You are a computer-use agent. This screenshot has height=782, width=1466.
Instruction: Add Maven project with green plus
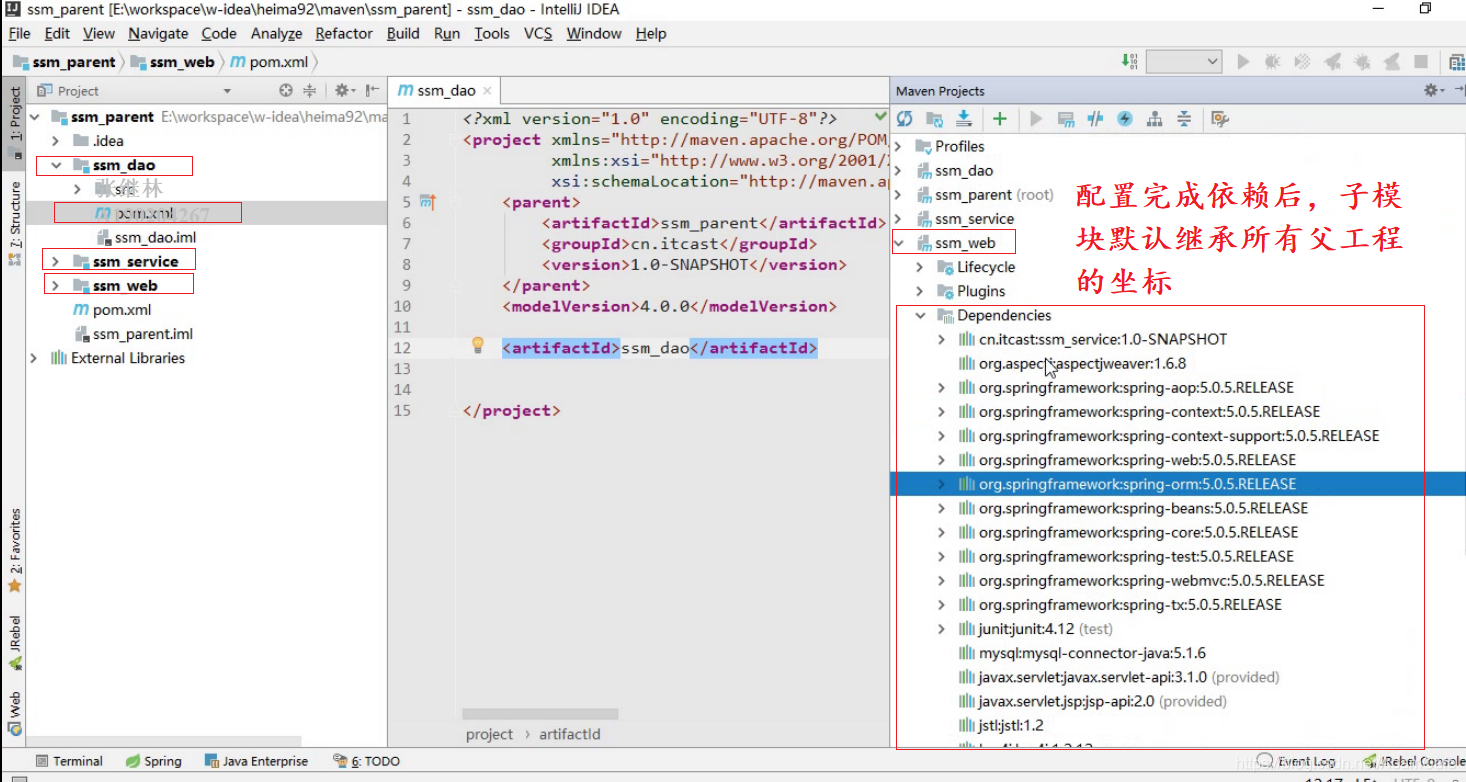pos(1000,119)
